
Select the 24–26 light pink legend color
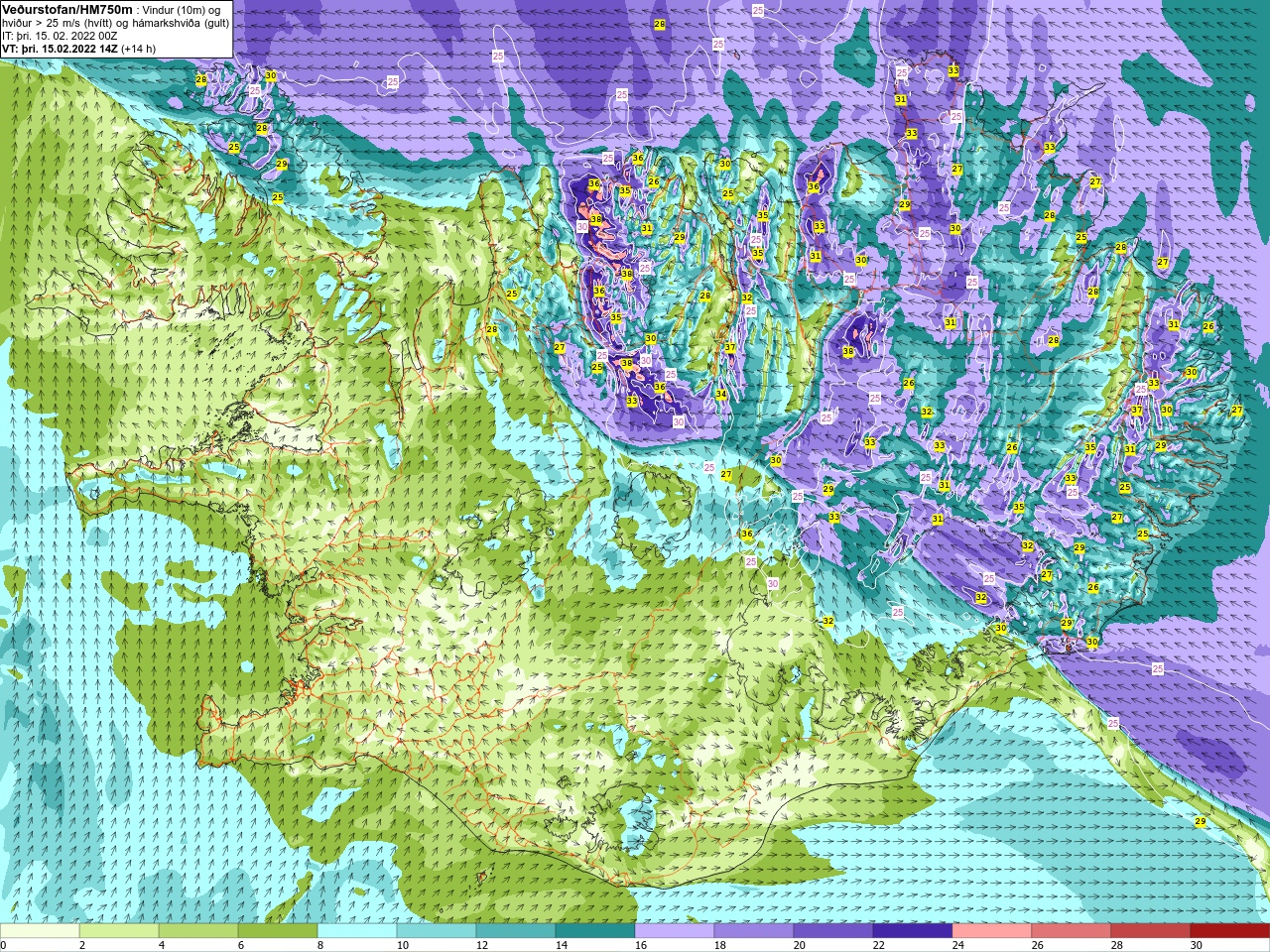pos(992,931)
